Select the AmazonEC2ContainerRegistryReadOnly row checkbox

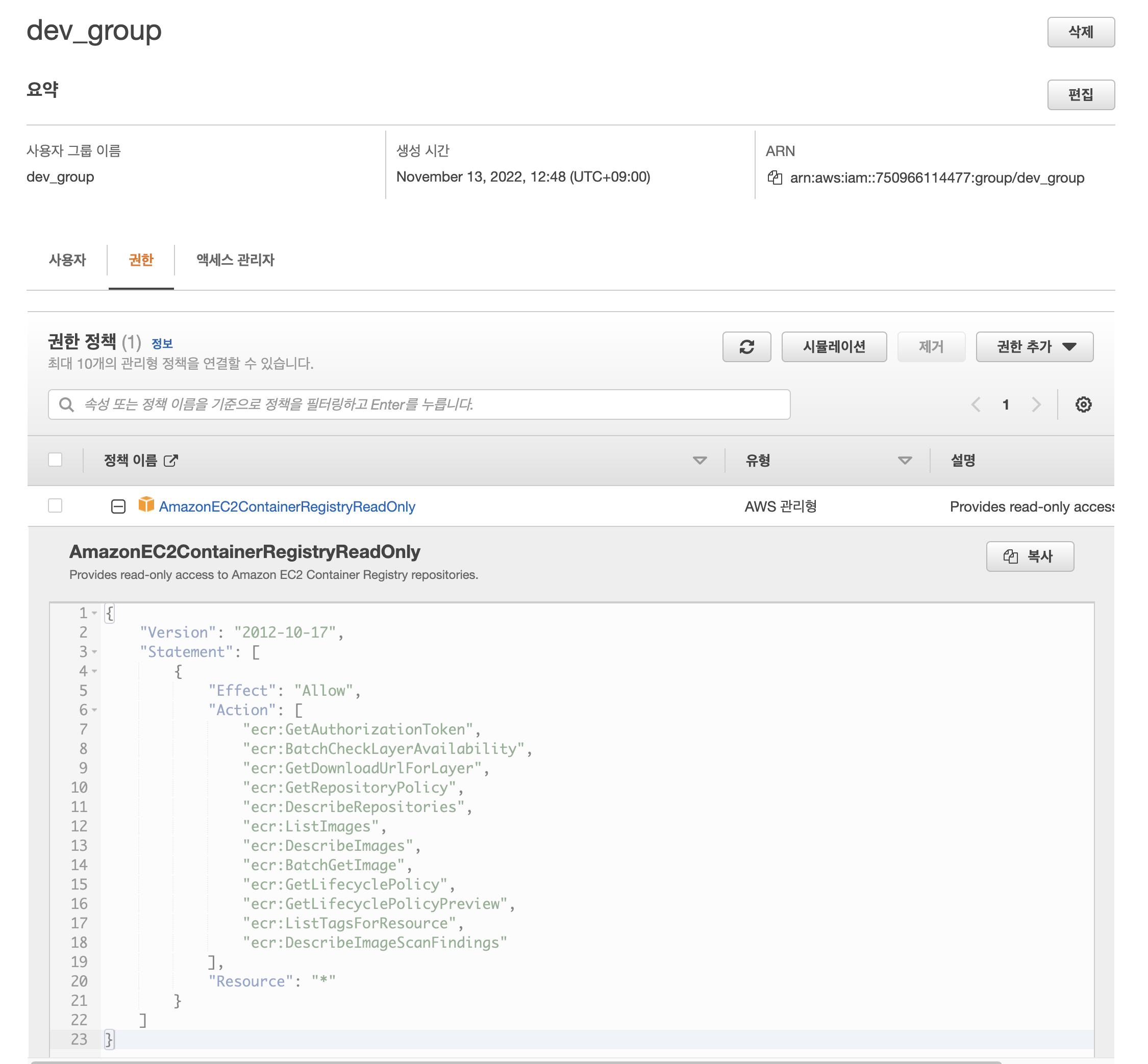pyautogui.click(x=55, y=505)
